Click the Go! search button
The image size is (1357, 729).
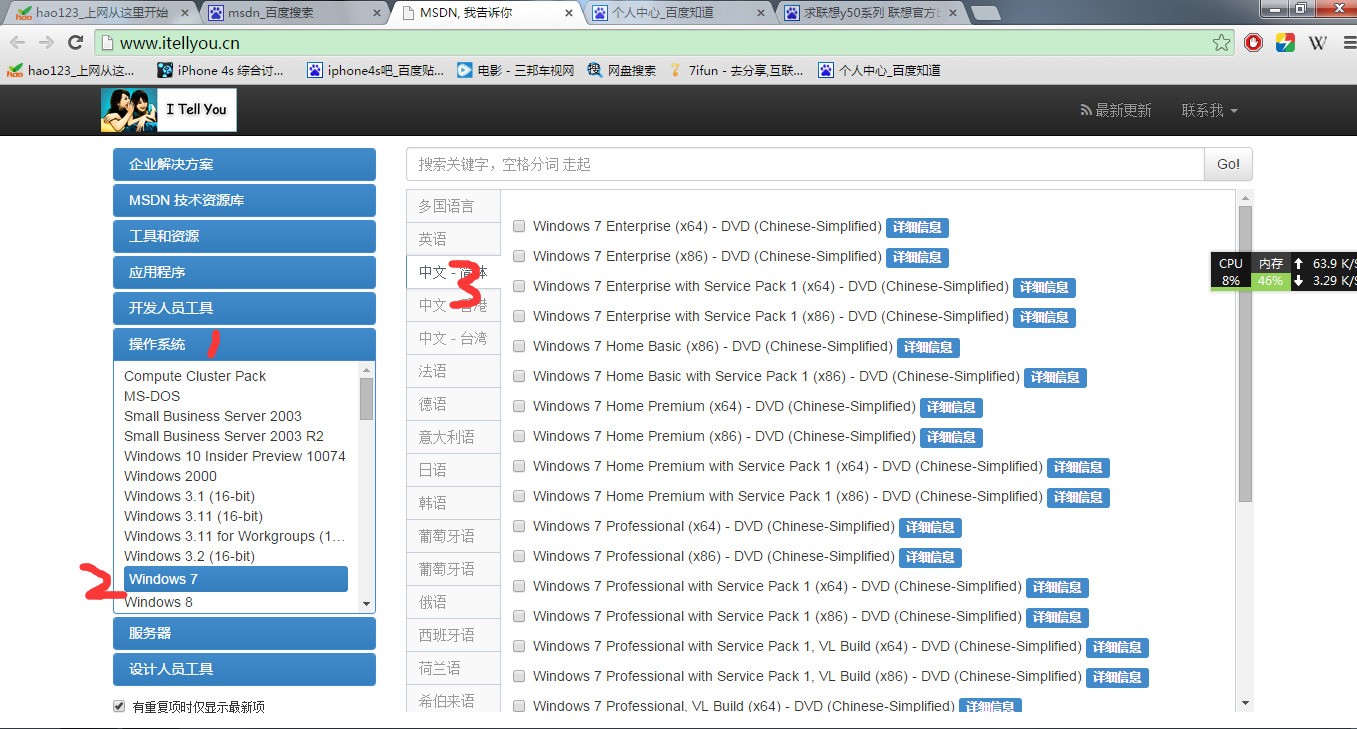(x=1228, y=164)
